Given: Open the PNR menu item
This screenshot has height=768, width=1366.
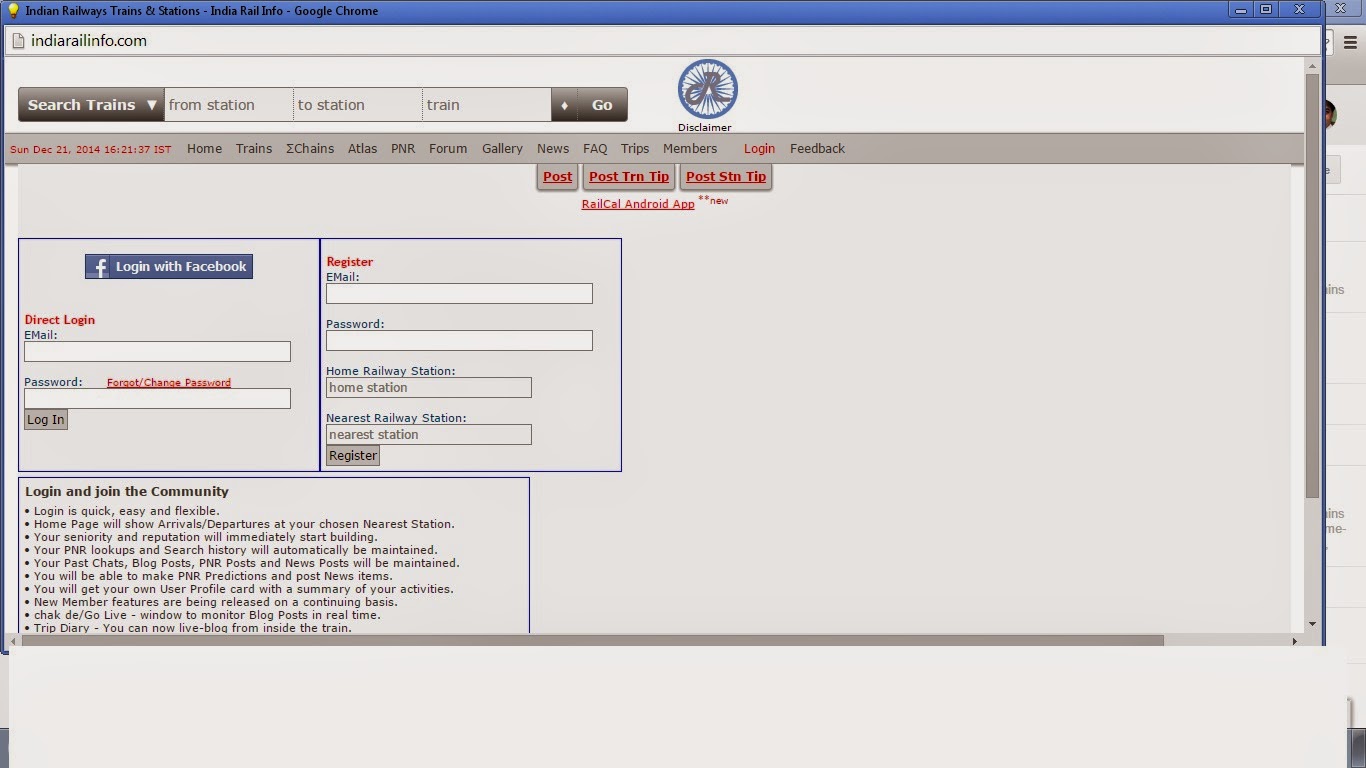Looking at the screenshot, I should tap(403, 148).
